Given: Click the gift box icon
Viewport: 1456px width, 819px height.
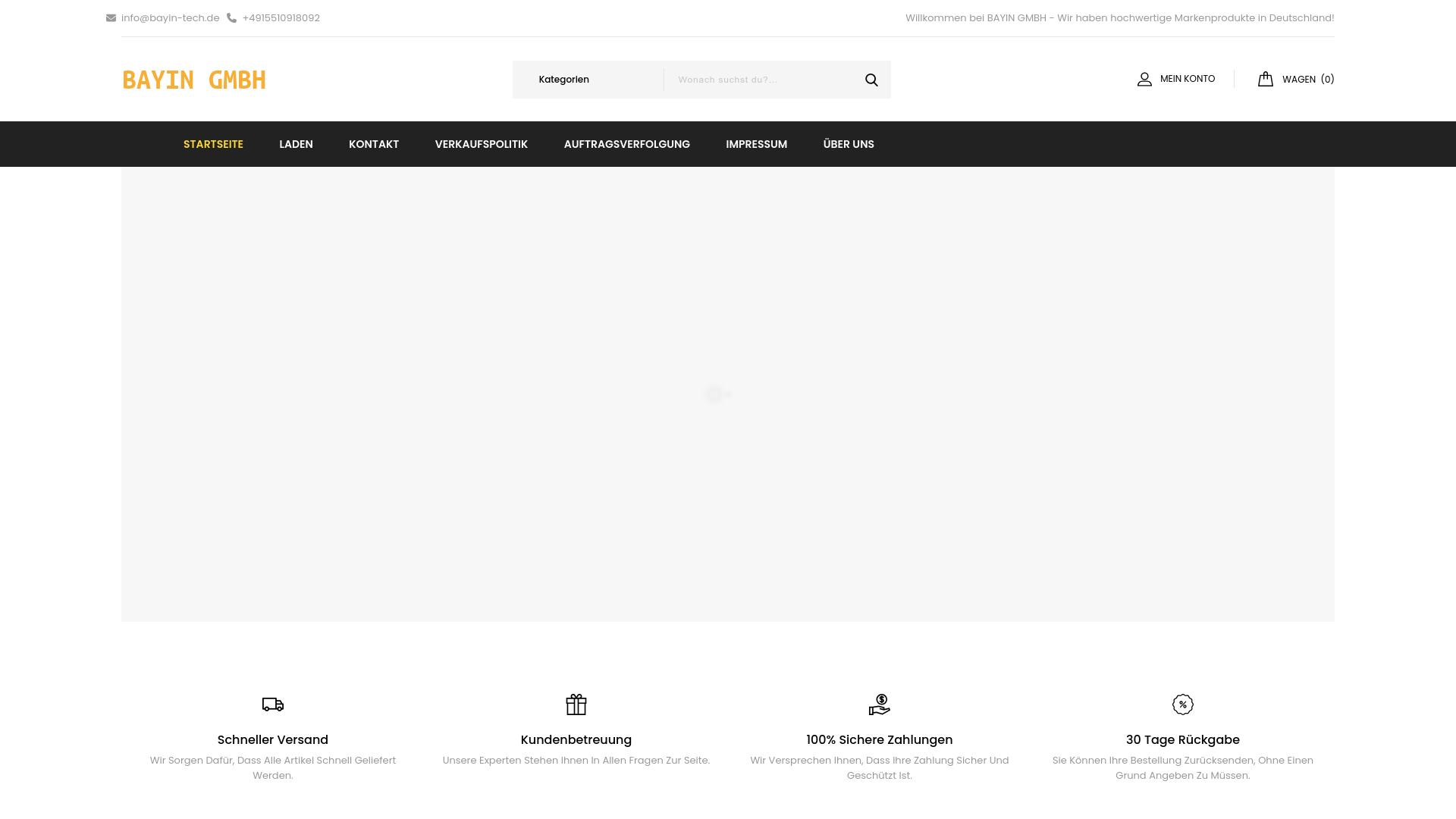Looking at the screenshot, I should coord(576,704).
